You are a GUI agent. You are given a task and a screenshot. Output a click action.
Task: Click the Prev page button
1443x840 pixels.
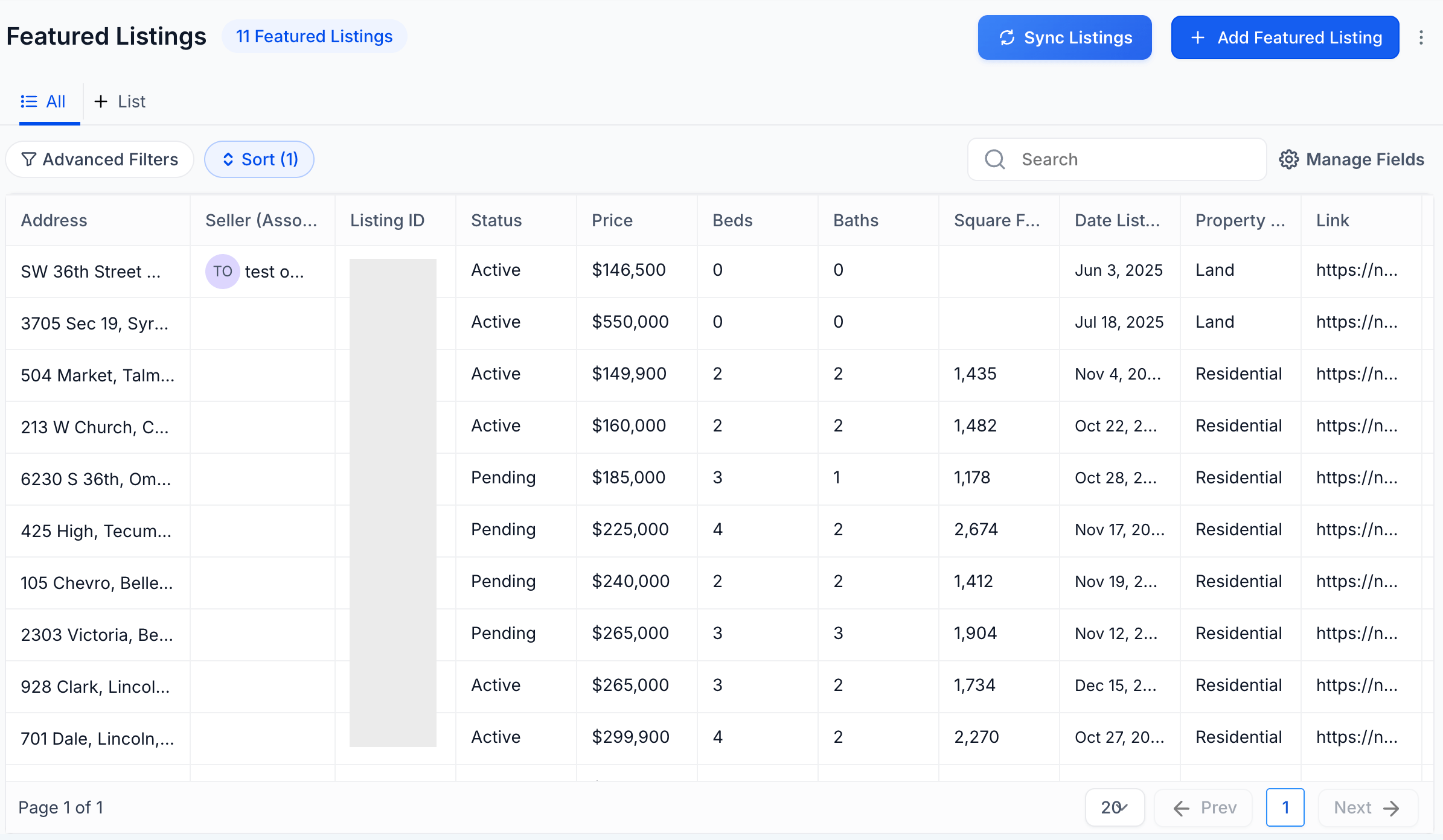click(1204, 807)
